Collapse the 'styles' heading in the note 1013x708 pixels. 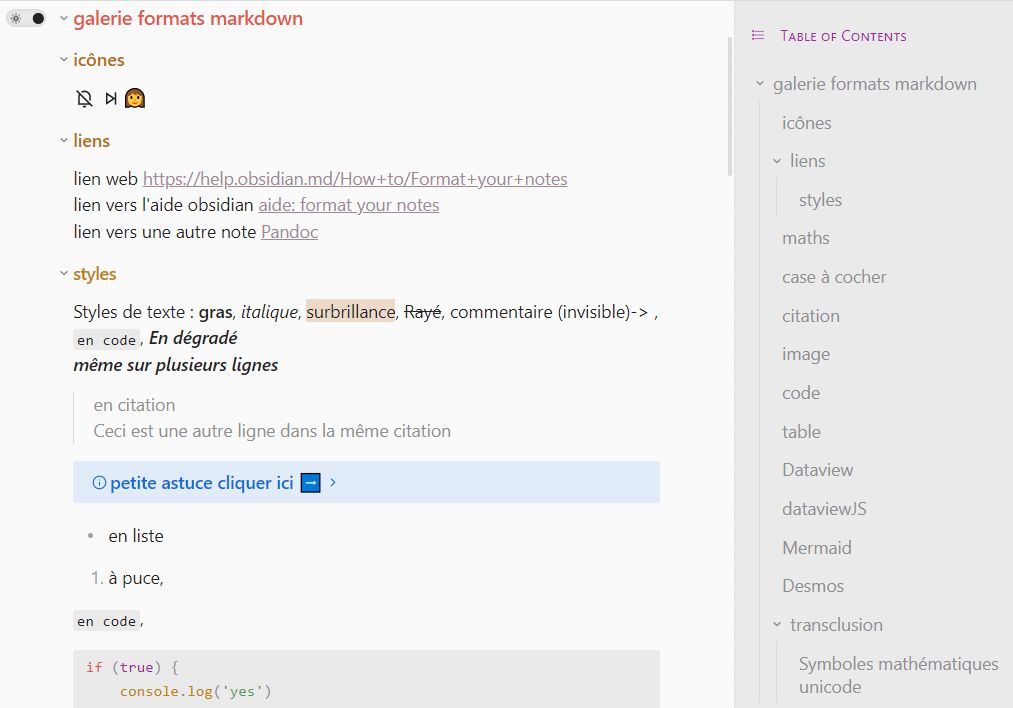(x=63, y=273)
